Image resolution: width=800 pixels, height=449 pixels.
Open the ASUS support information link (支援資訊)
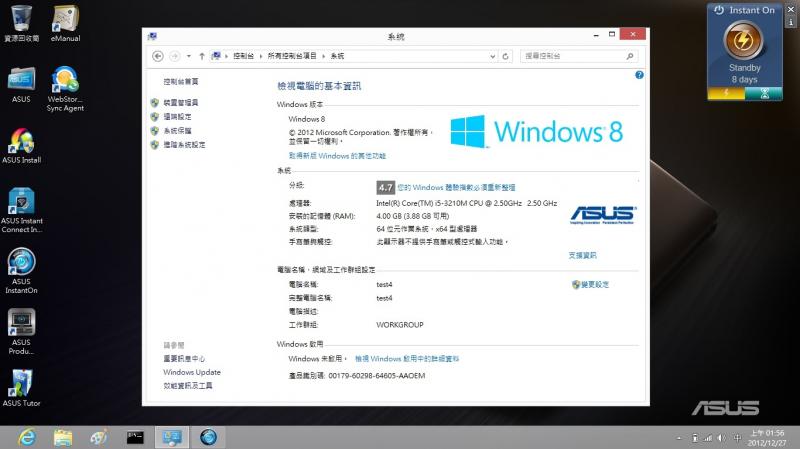(x=582, y=255)
